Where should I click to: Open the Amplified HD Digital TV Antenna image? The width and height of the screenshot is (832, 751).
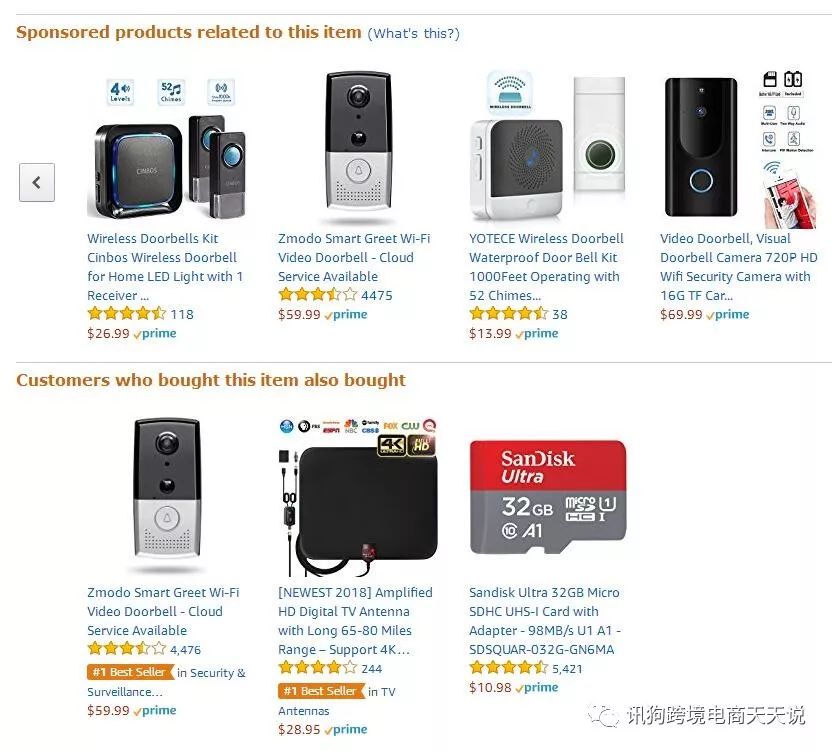(x=356, y=497)
